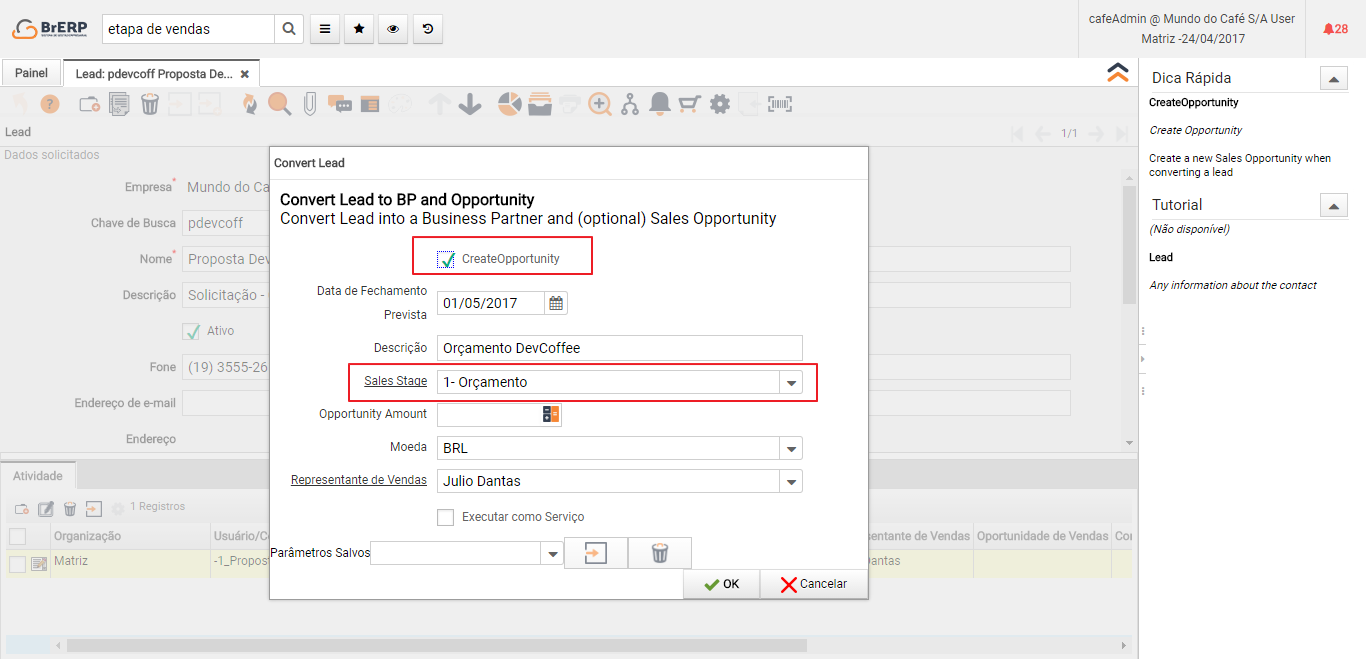1366x659 pixels.
Task: Uncheck the CreateOpportunity checkbox
Action: point(446,259)
